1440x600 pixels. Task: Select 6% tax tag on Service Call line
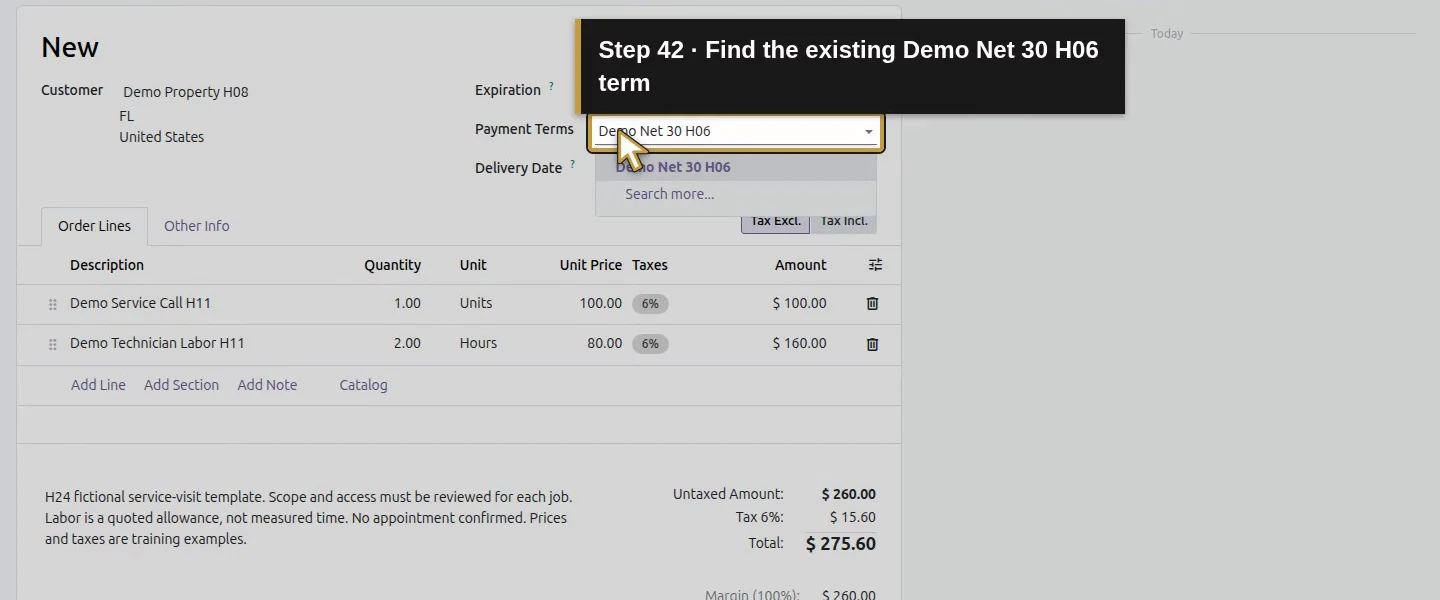[650, 304]
